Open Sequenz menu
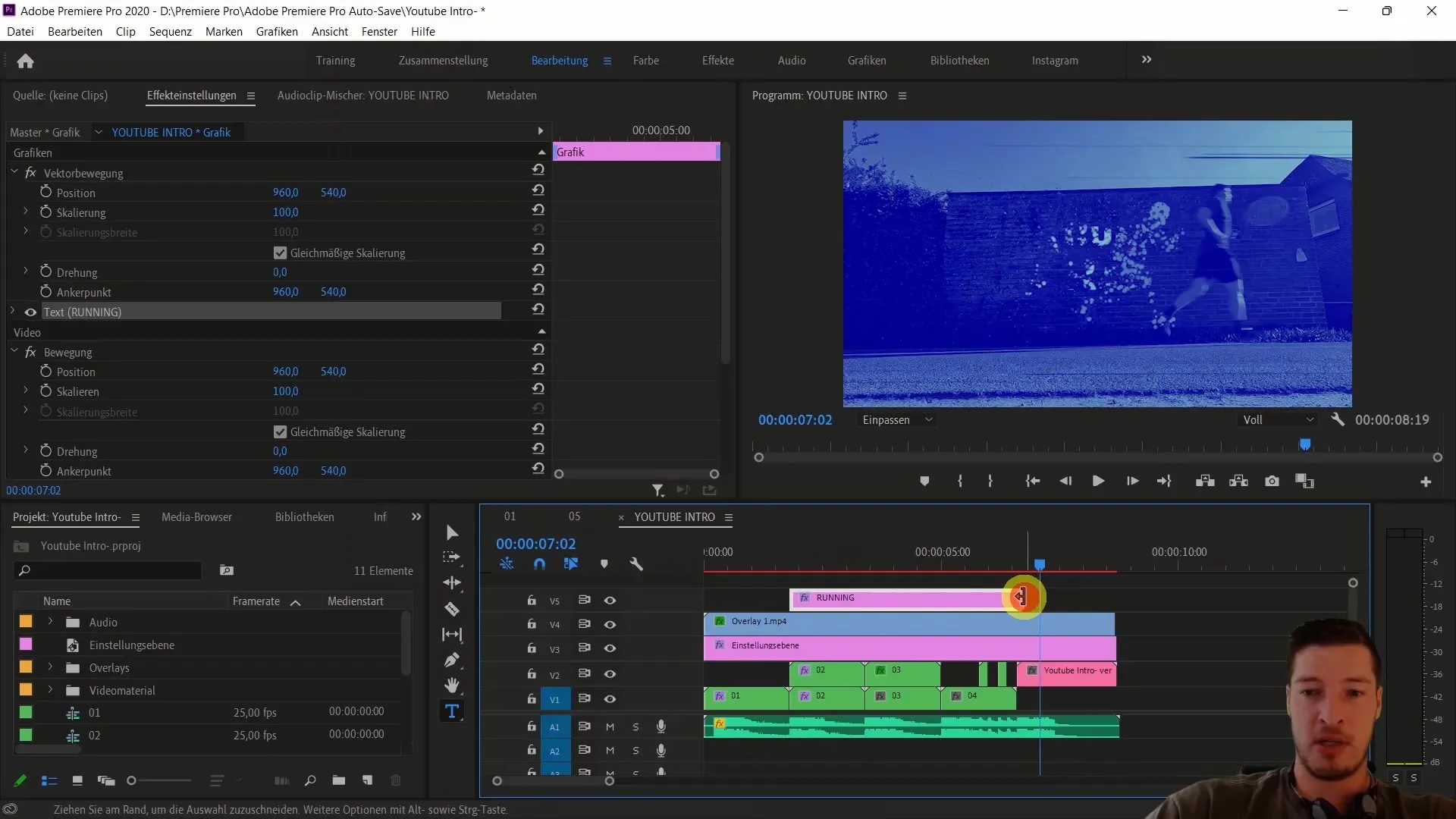This screenshot has height=819, width=1456. 171,31
